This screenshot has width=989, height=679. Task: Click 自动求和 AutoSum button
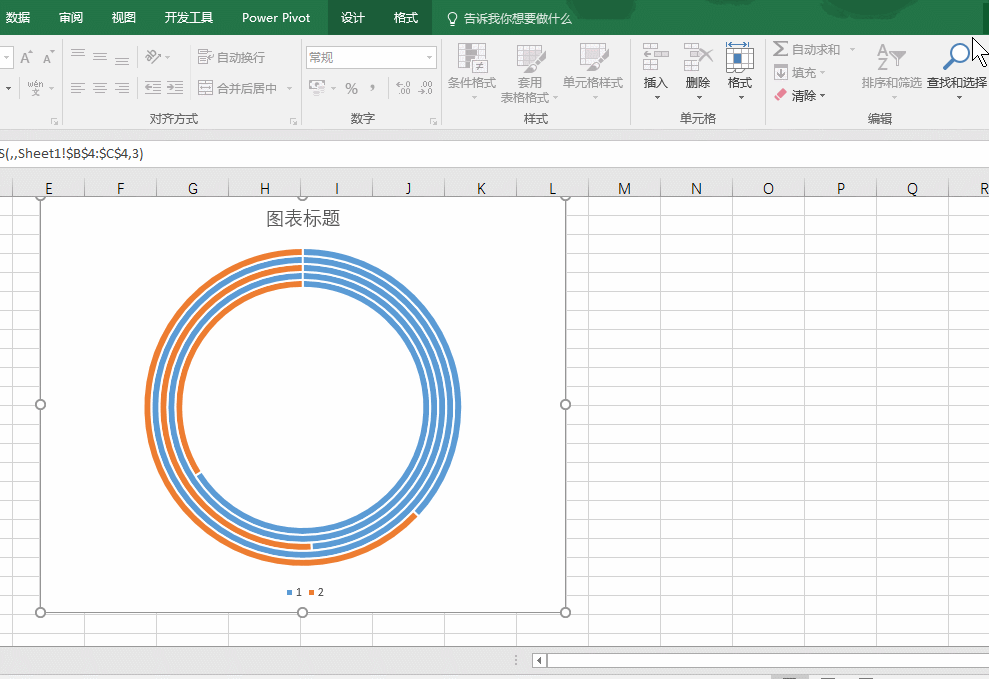pyautogui.click(x=807, y=49)
